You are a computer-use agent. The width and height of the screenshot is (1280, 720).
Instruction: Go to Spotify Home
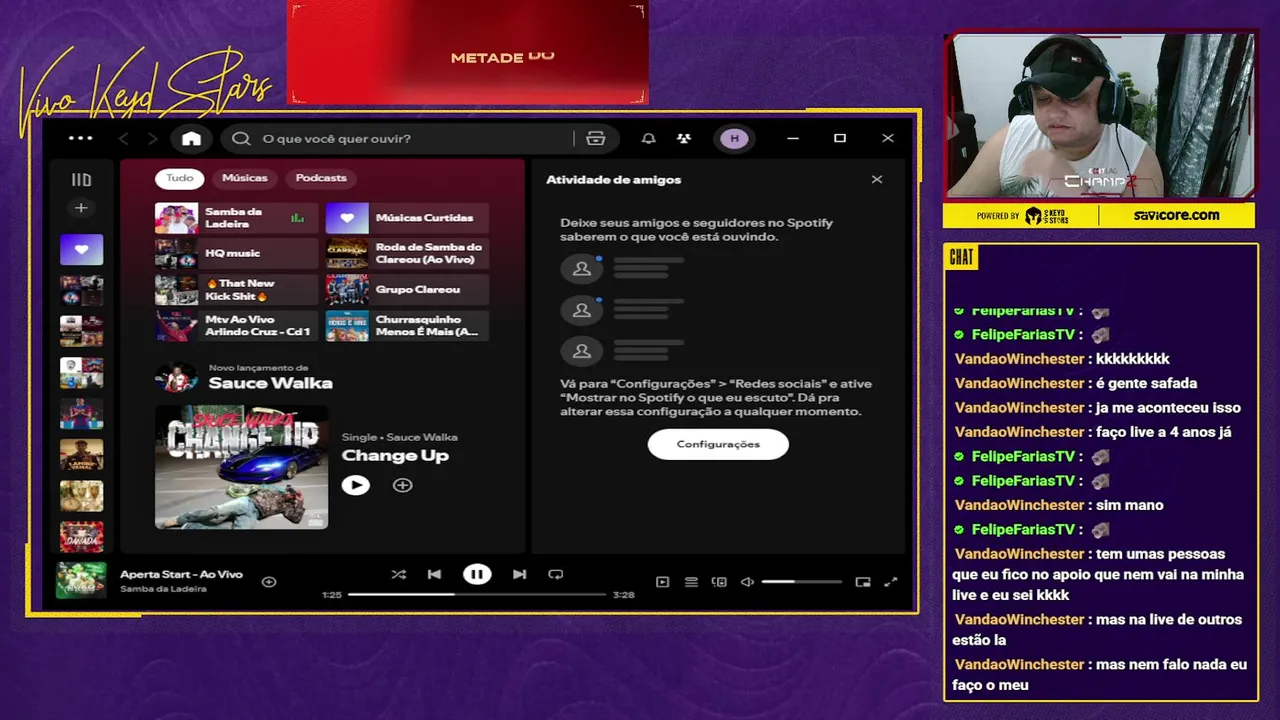click(191, 138)
